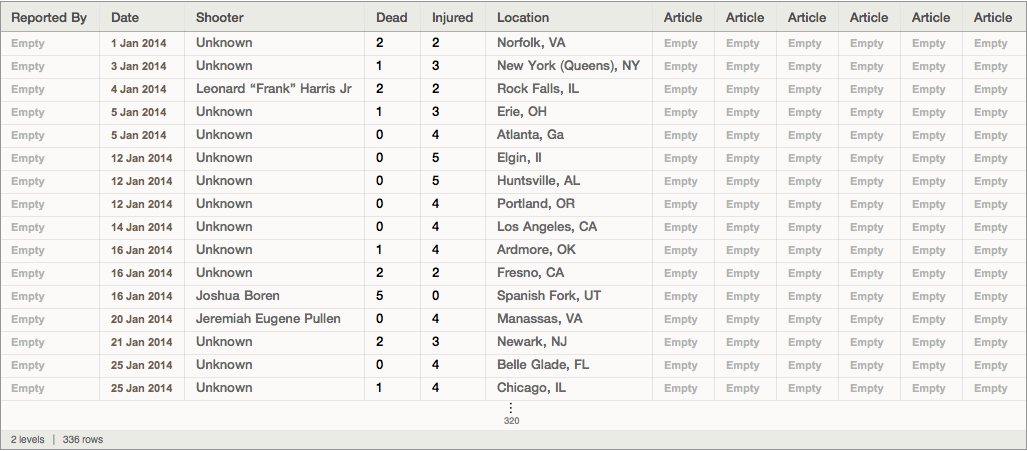This screenshot has height=451, width=1027.
Task: Select the Leonard "Frank" Harris Jr cell
Action: coord(273,89)
